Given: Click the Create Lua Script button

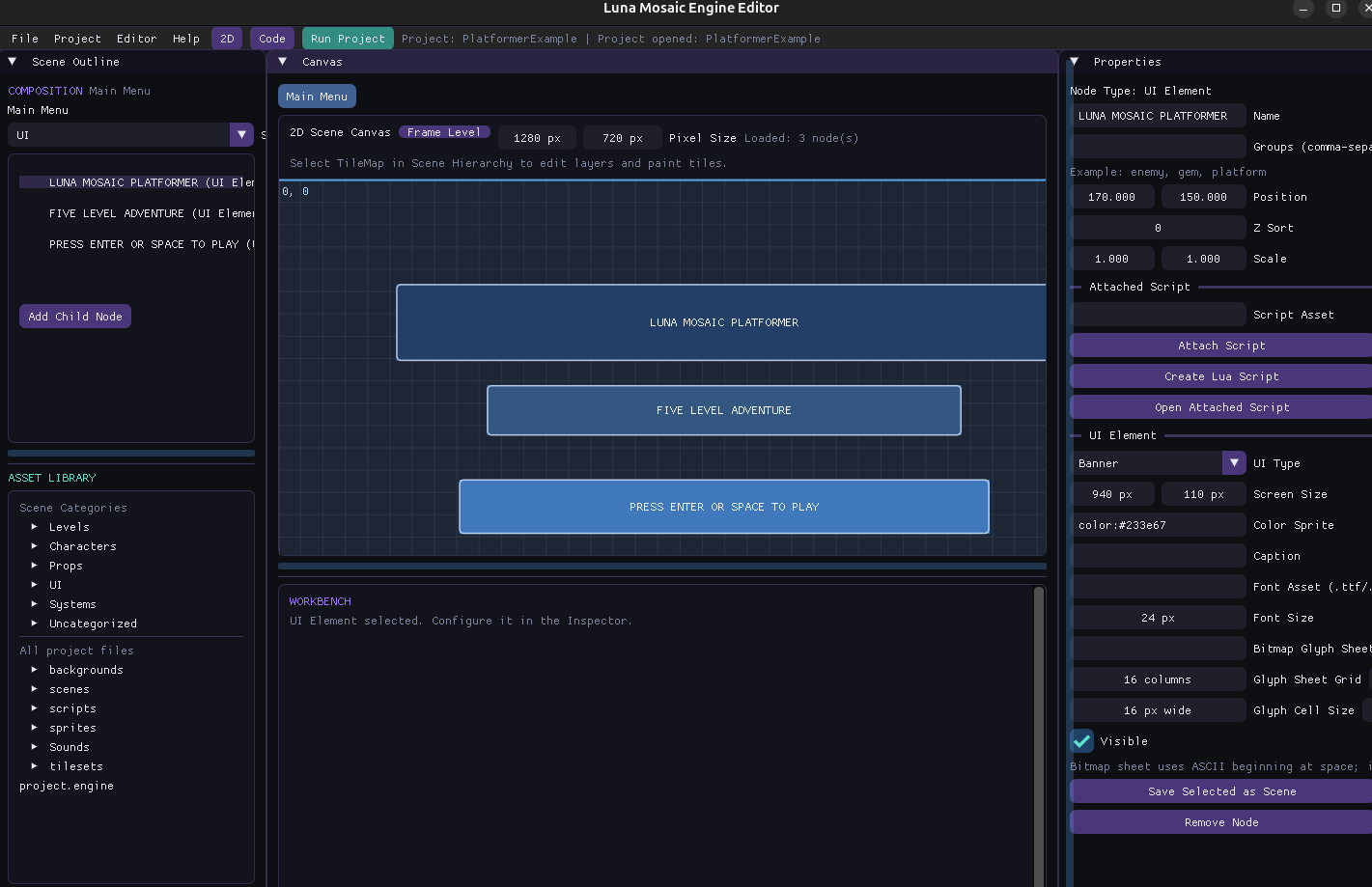Looking at the screenshot, I should click(x=1221, y=376).
